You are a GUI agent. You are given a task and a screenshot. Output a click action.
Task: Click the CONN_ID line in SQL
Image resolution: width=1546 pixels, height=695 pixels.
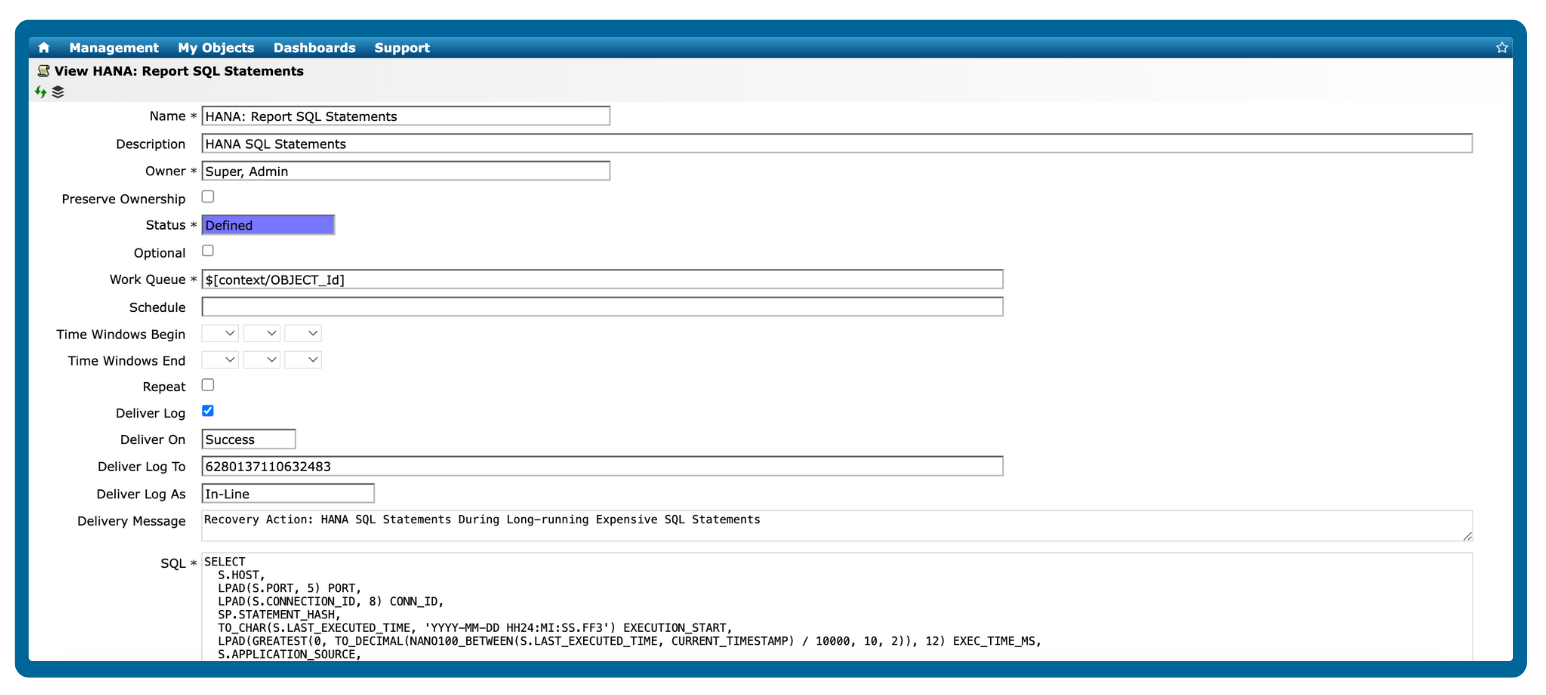point(331,601)
